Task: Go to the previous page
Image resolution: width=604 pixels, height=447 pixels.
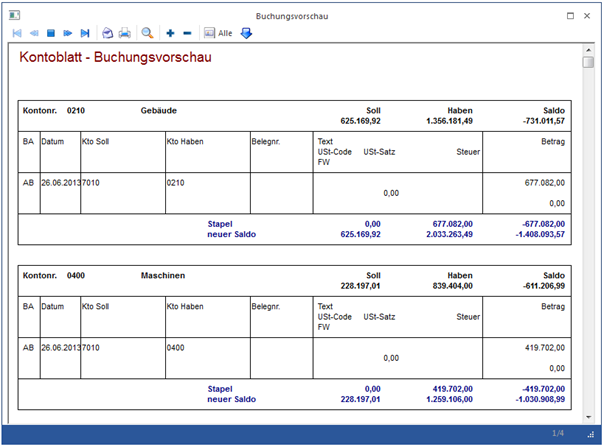Action: (x=34, y=33)
